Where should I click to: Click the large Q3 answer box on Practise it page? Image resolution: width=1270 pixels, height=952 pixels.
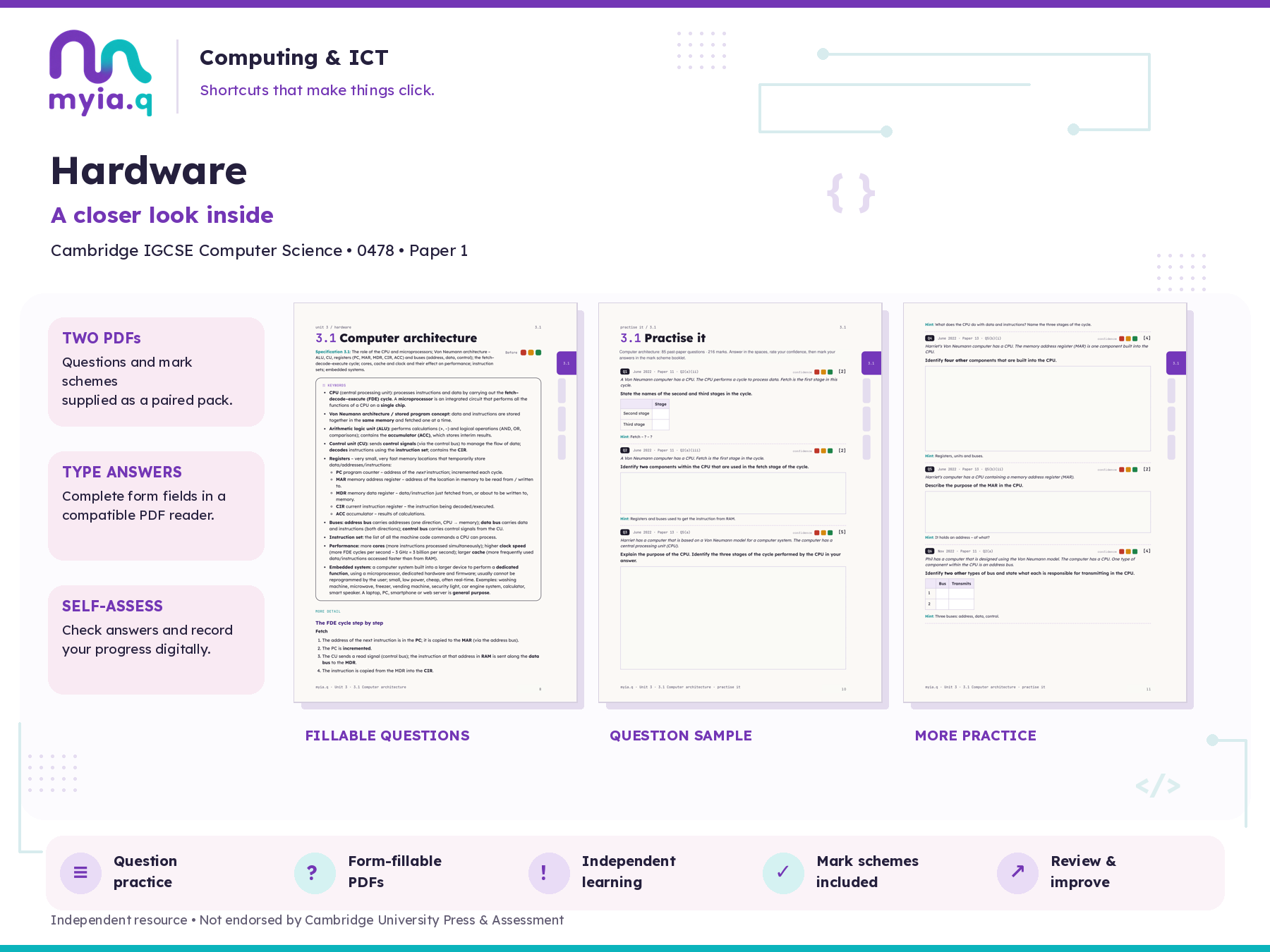733,617
